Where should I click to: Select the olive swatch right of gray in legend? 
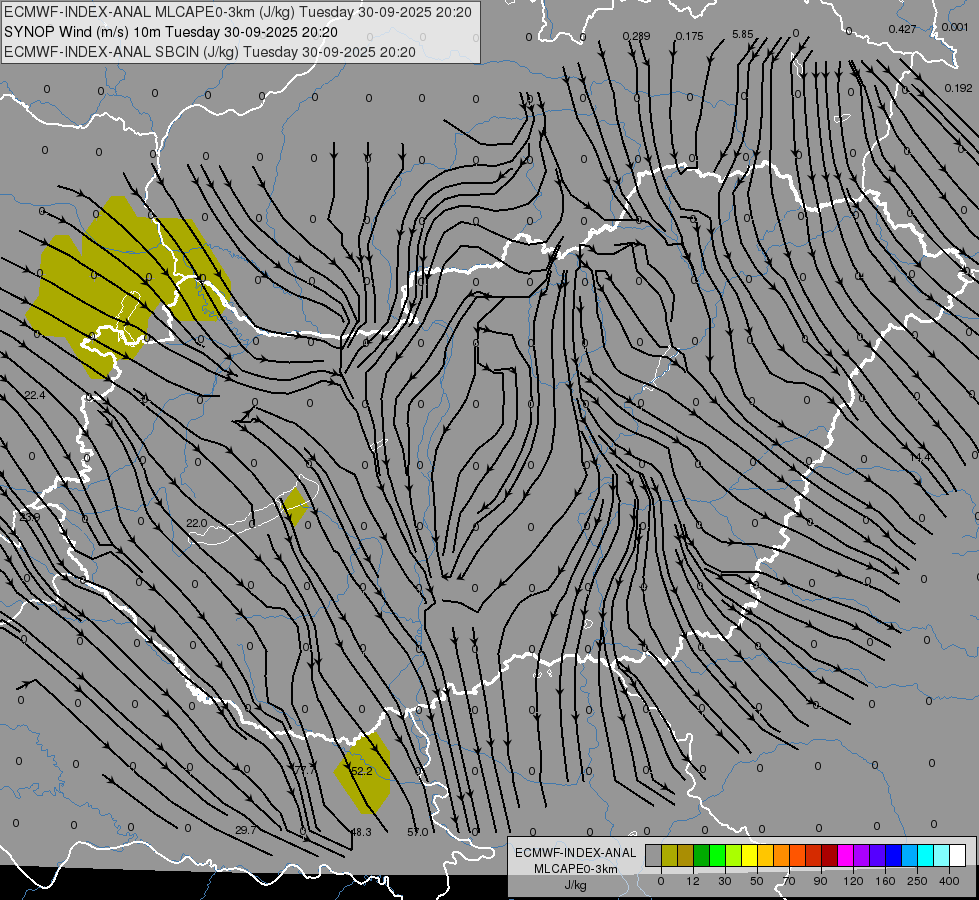click(x=669, y=855)
